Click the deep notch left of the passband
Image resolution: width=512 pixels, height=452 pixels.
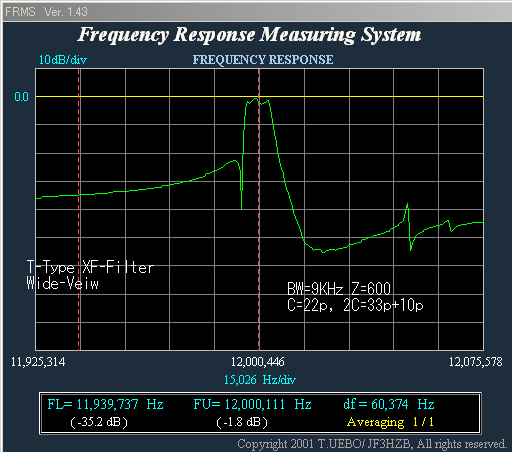(241, 200)
